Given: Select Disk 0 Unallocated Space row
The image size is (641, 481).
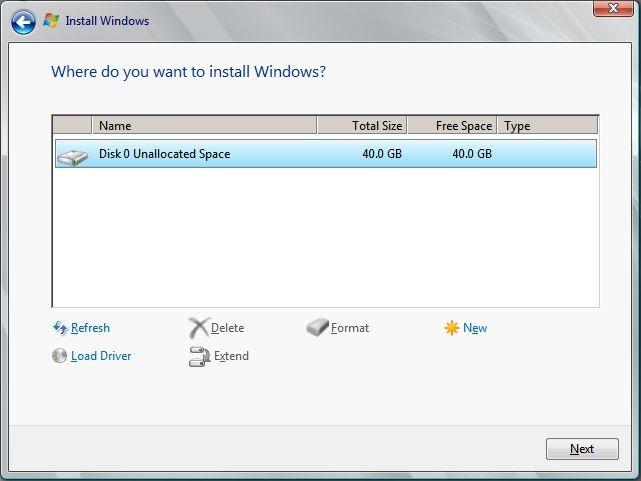Looking at the screenshot, I should point(326,154).
